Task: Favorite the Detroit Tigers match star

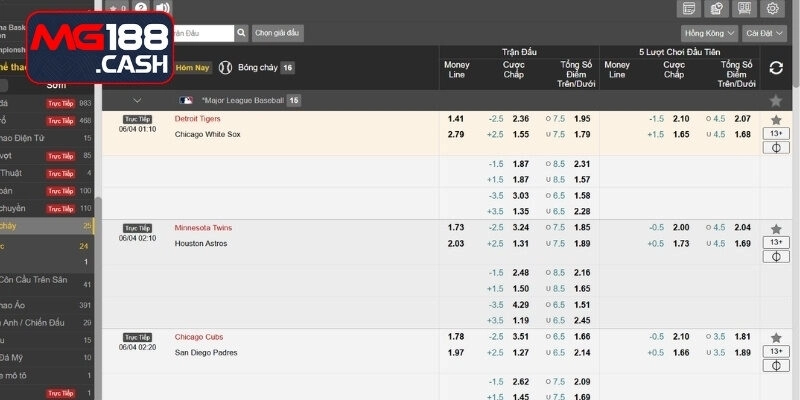Action: 776,119
